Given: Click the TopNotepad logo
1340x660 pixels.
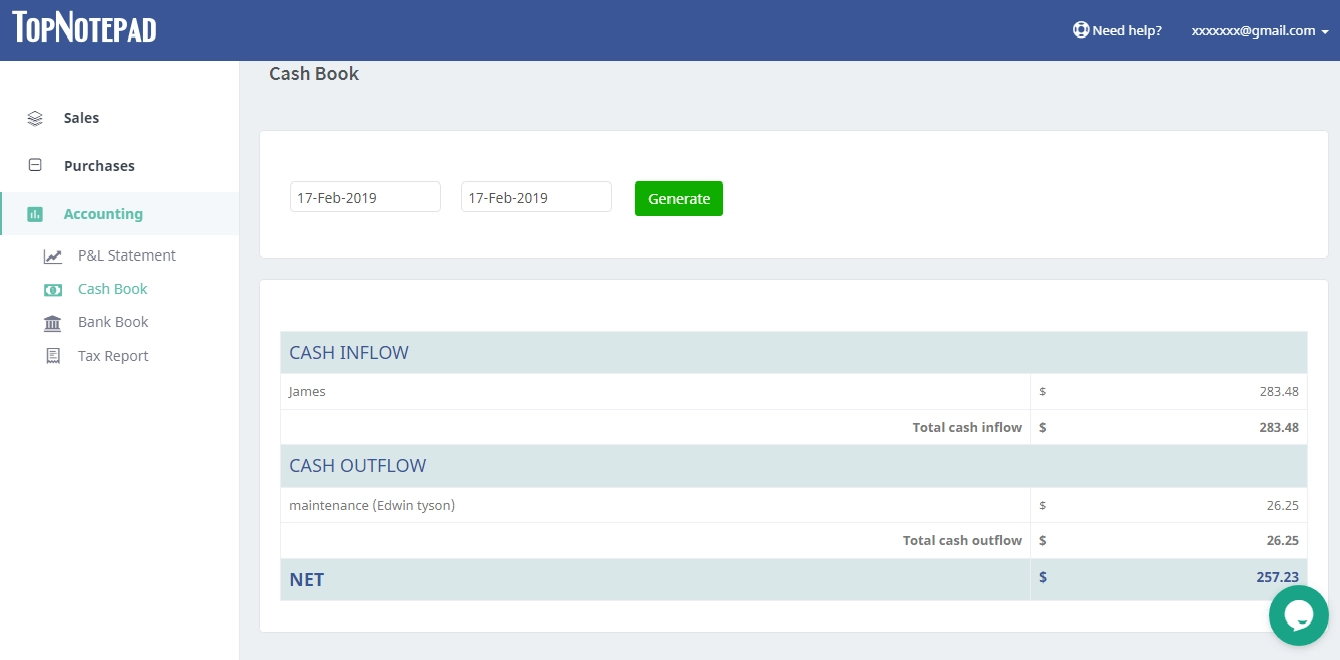Looking at the screenshot, I should pyautogui.click(x=83, y=29).
